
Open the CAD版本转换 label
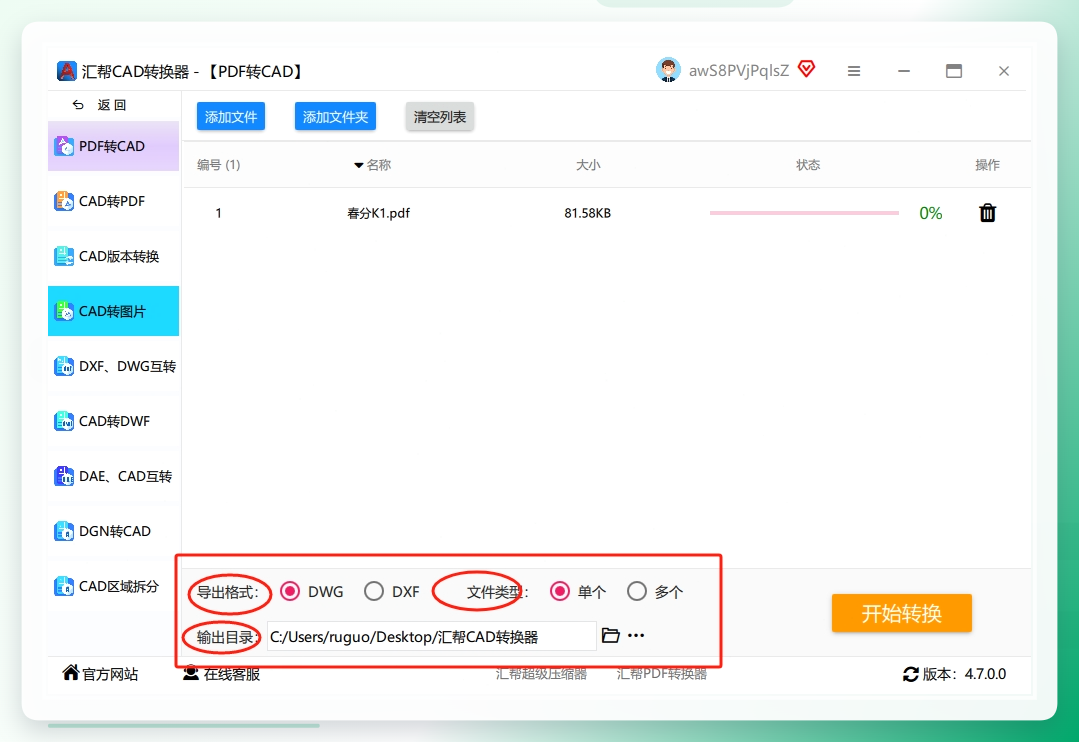click(x=119, y=256)
